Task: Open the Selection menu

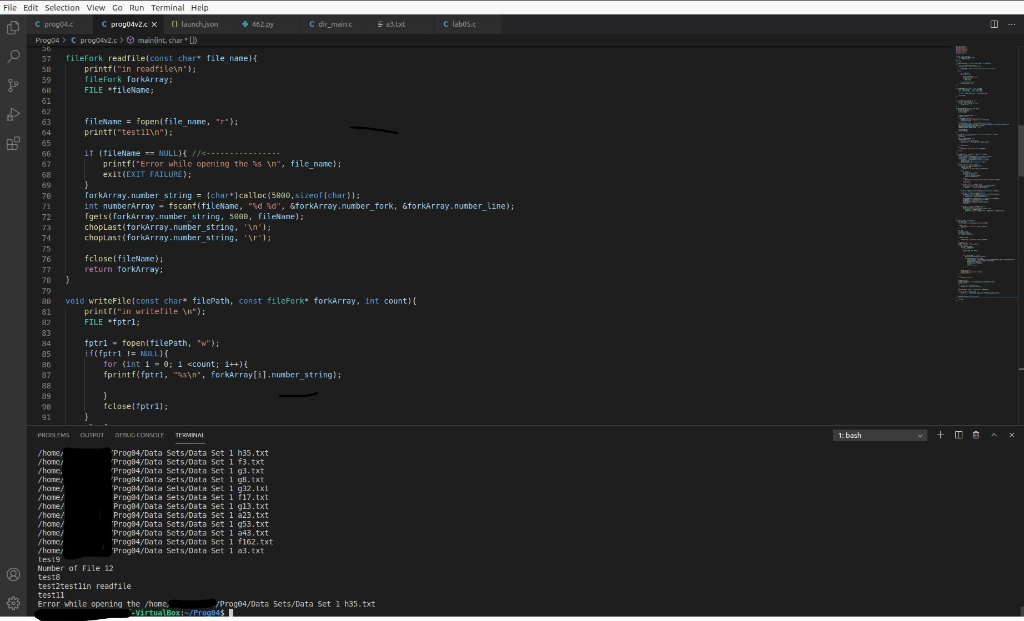Action: 62,8
